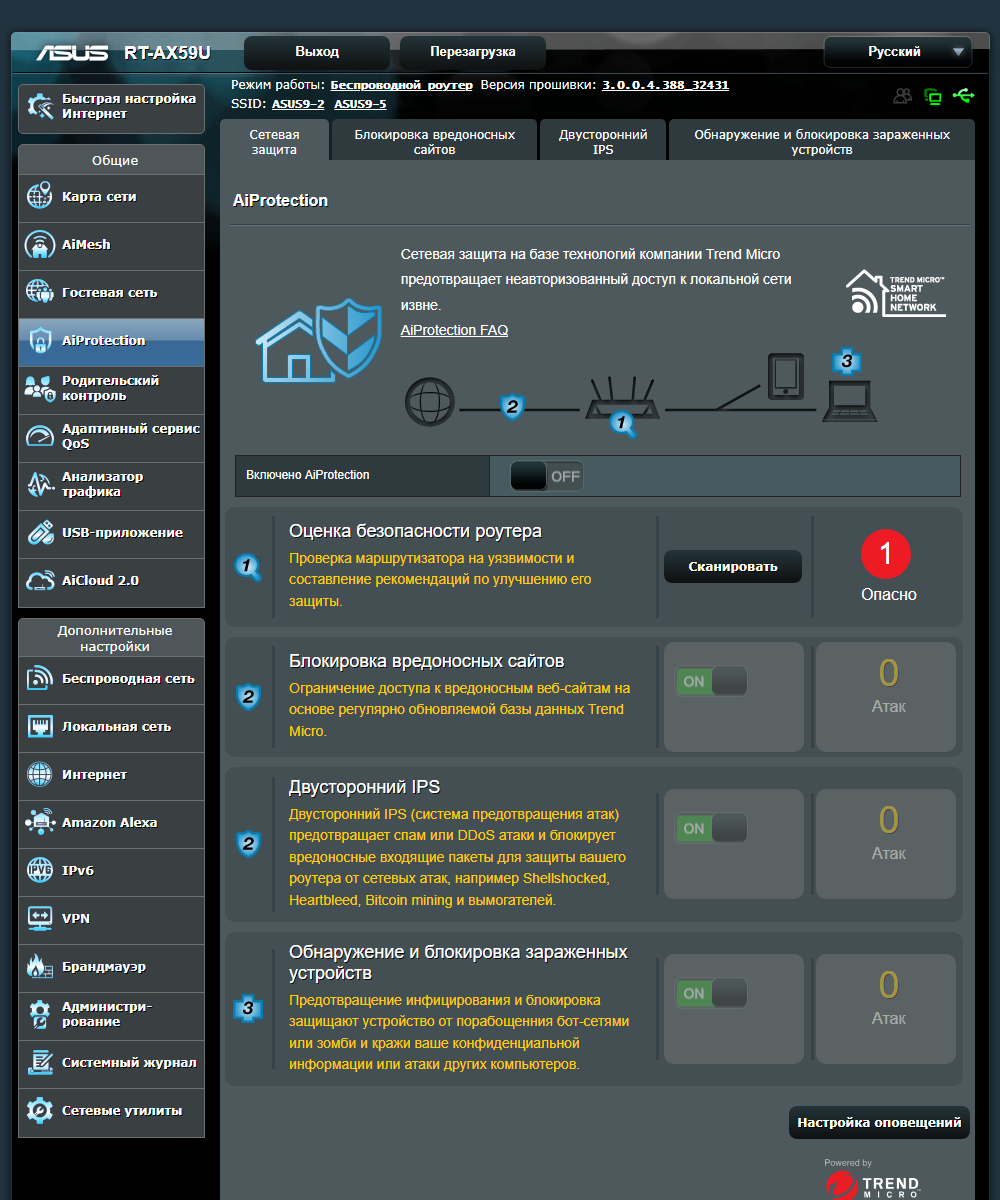Image resolution: width=1000 pixels, height=1200 pixels.
Task: Click the Локальная сеть icon
Action: point(39,726)
